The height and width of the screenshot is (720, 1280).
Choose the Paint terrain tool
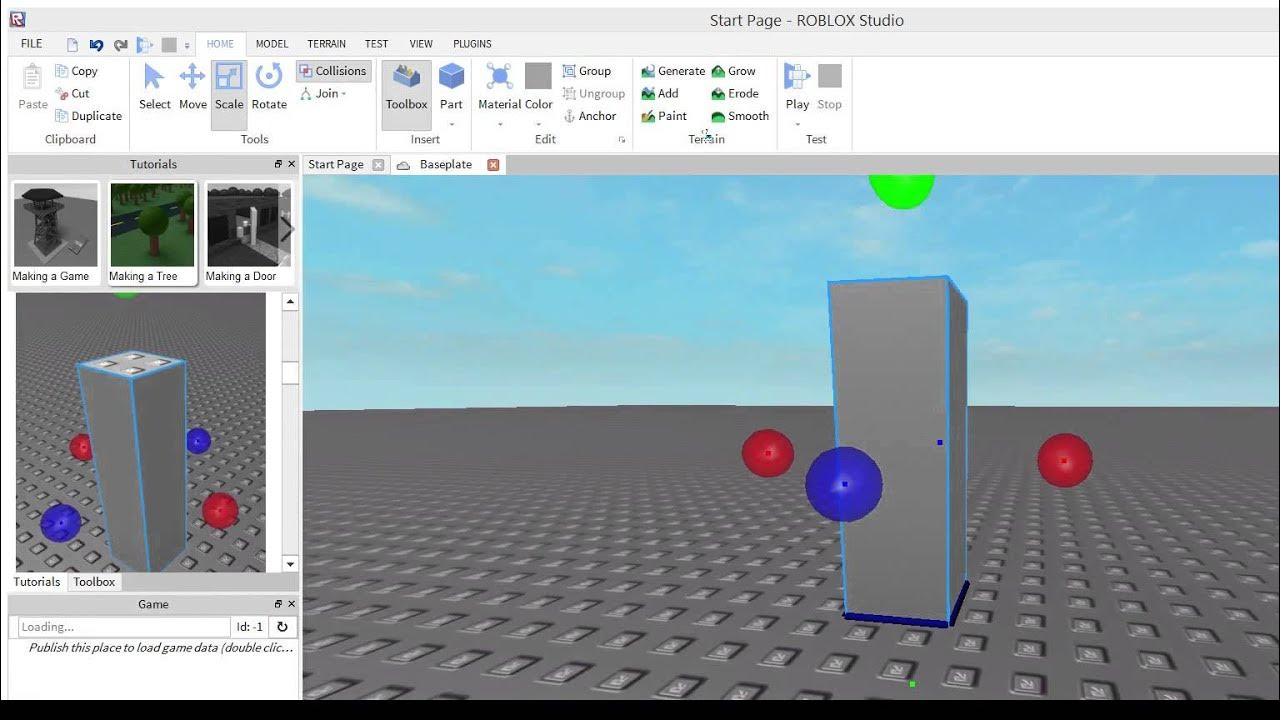coord(664,116)
